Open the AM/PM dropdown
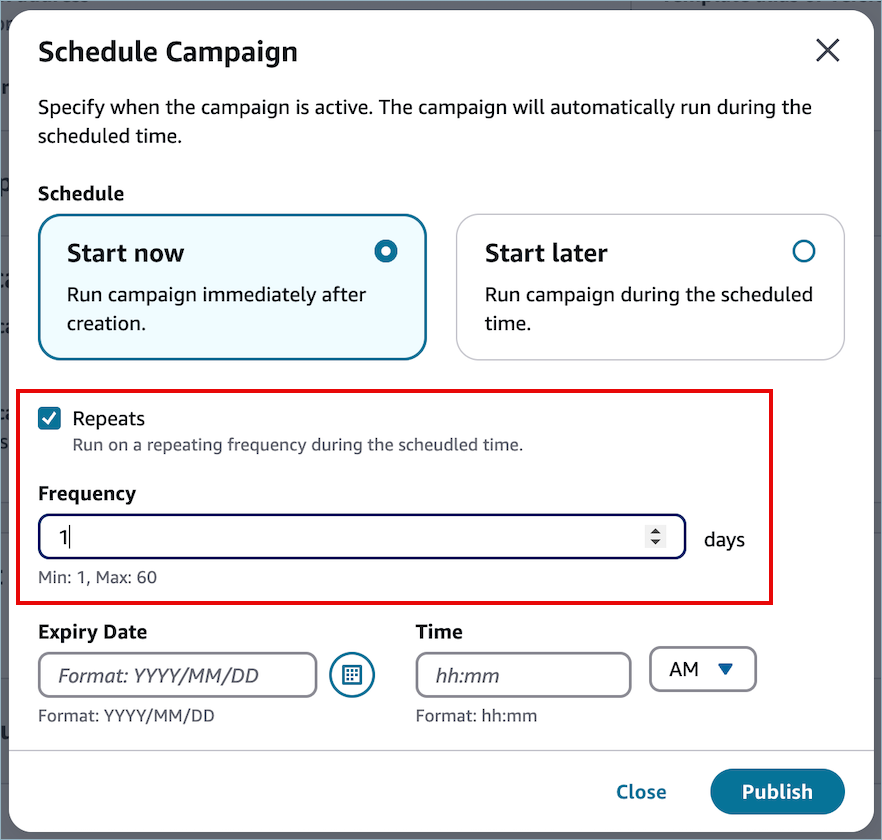Screen dimensions: 882x840 coord(703,669)
